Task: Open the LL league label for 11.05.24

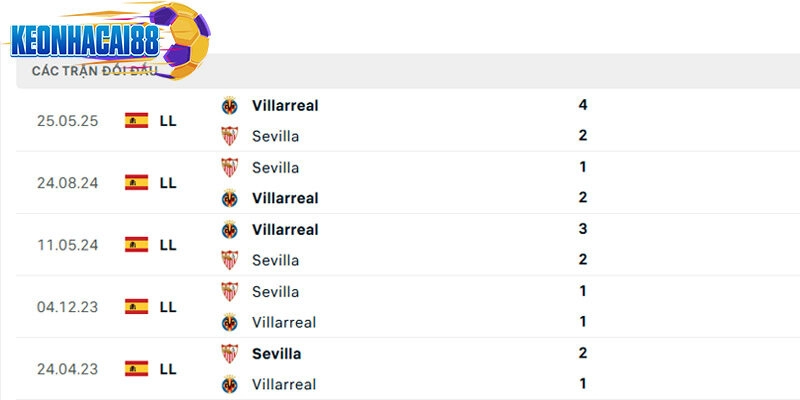Action: [168, 244]
